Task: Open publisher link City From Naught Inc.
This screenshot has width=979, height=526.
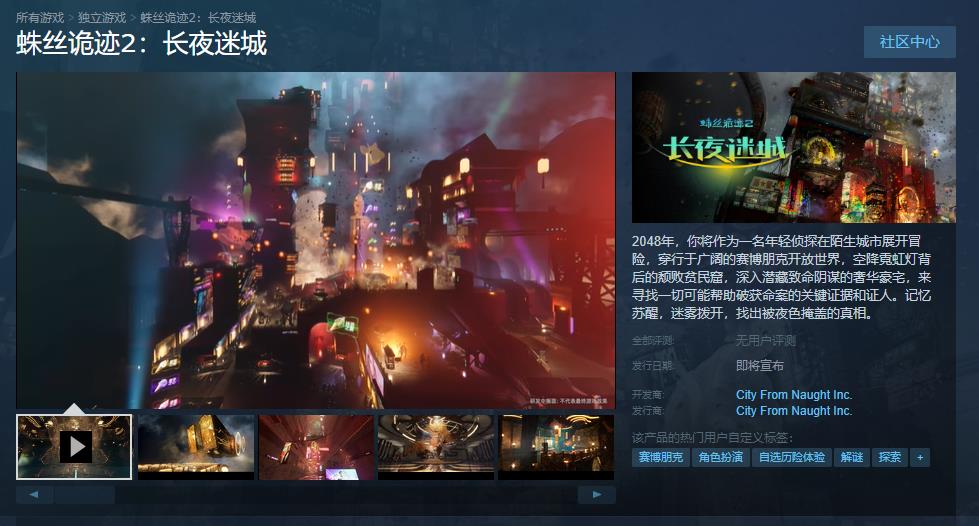Action: 794,411
